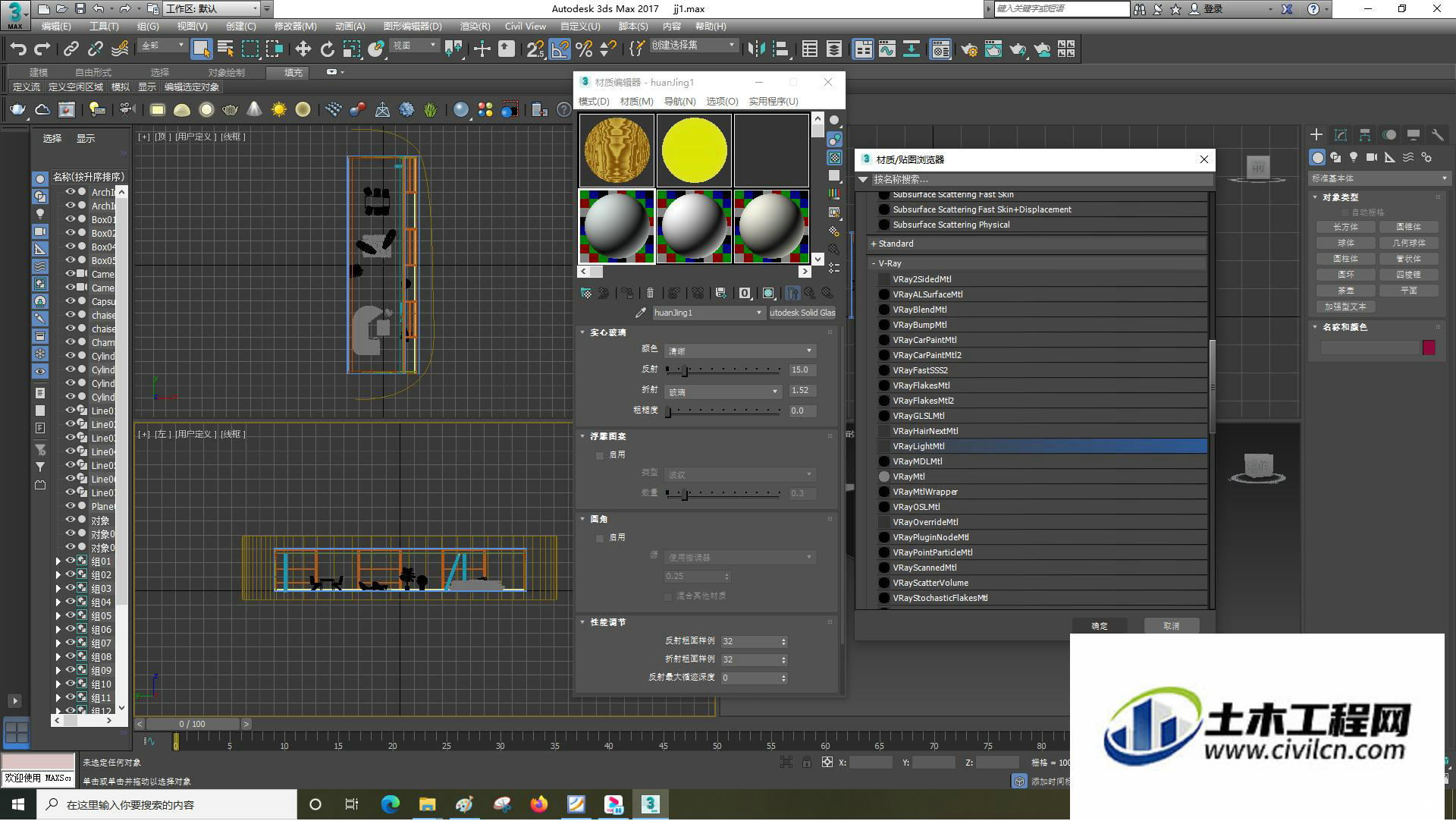
Task: Click the Redo arrow in main toolbar
Action: (x=42, y=49)
